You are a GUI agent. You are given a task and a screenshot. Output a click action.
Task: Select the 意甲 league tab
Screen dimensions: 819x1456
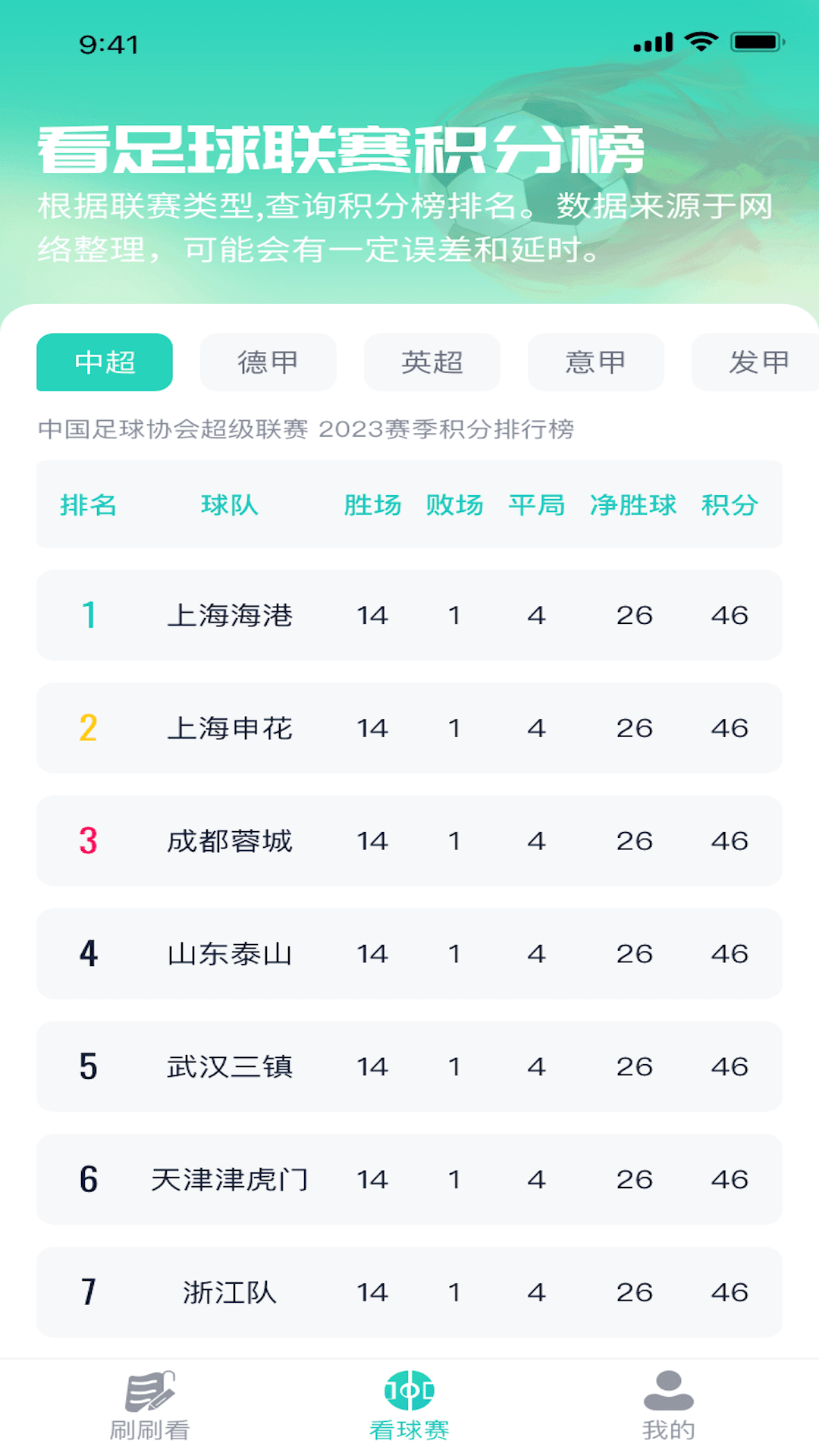click(x=596, y=362)
